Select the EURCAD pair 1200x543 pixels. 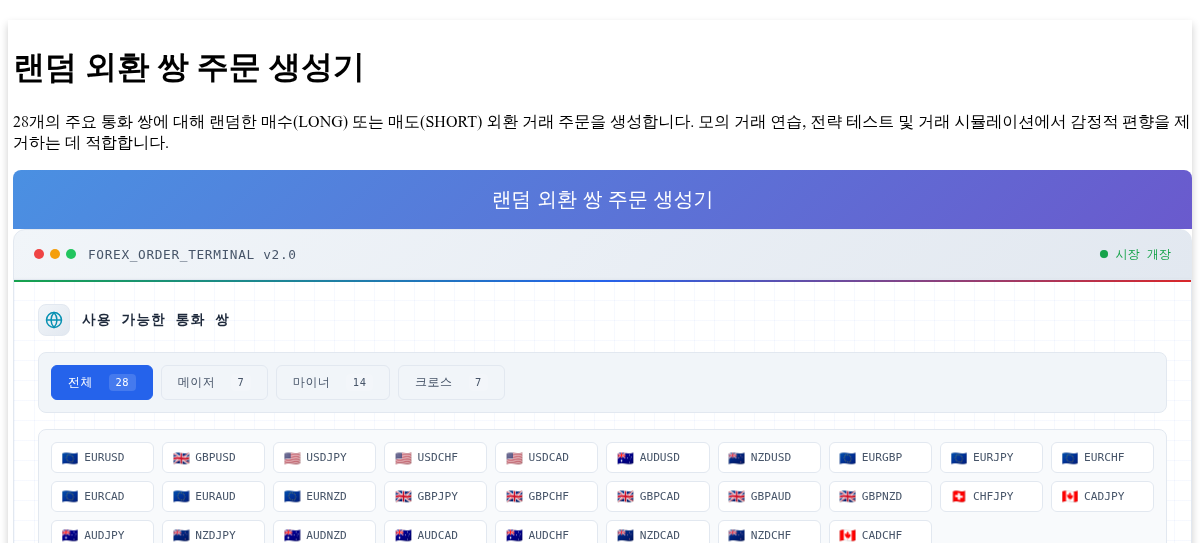click(102, 497)
